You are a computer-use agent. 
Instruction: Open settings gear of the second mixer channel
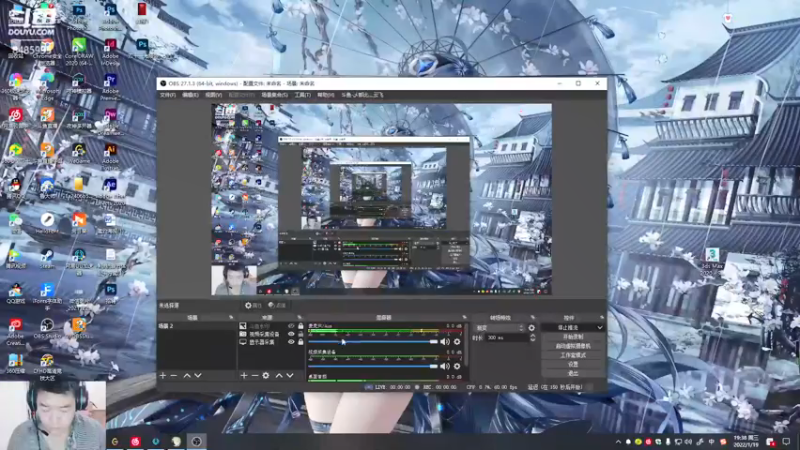coord(457,366)
